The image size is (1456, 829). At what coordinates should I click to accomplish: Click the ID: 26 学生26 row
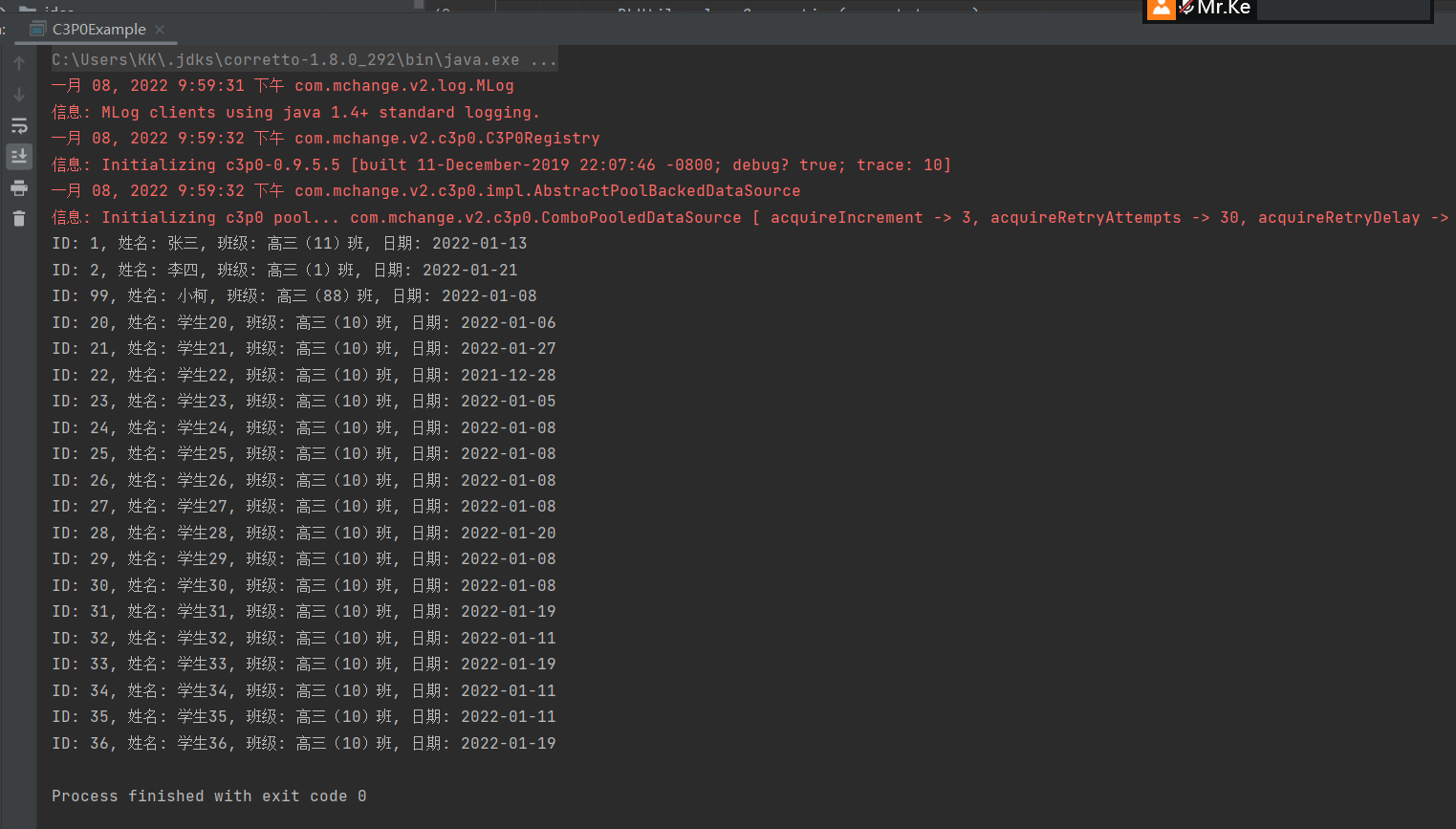[304, 480]
